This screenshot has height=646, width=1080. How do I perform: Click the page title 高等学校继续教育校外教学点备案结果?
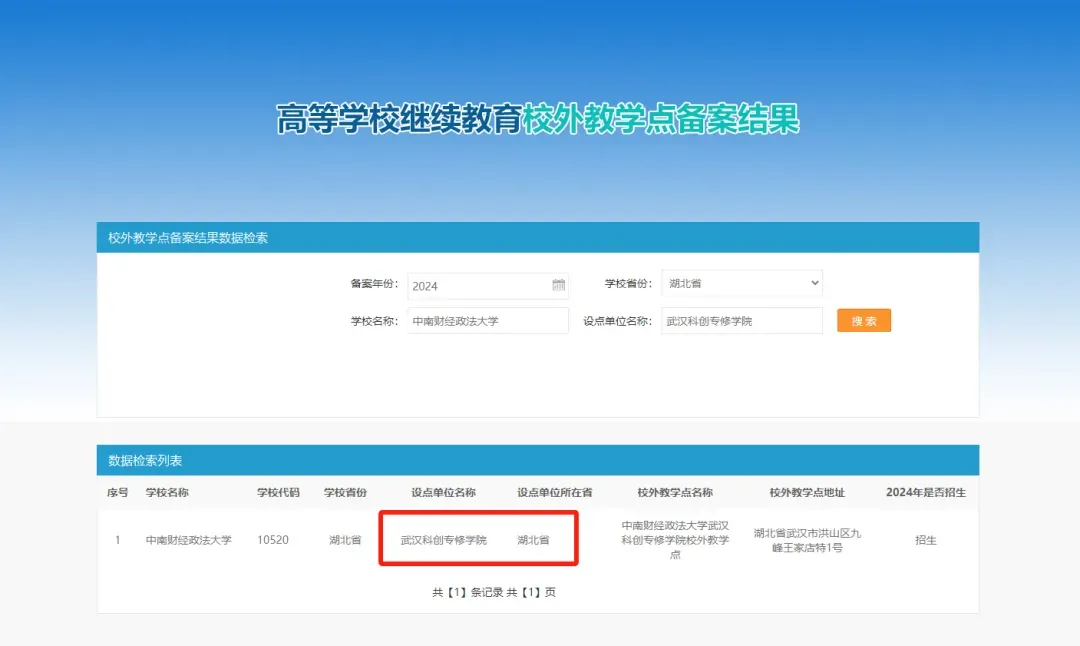coord(538,119)
